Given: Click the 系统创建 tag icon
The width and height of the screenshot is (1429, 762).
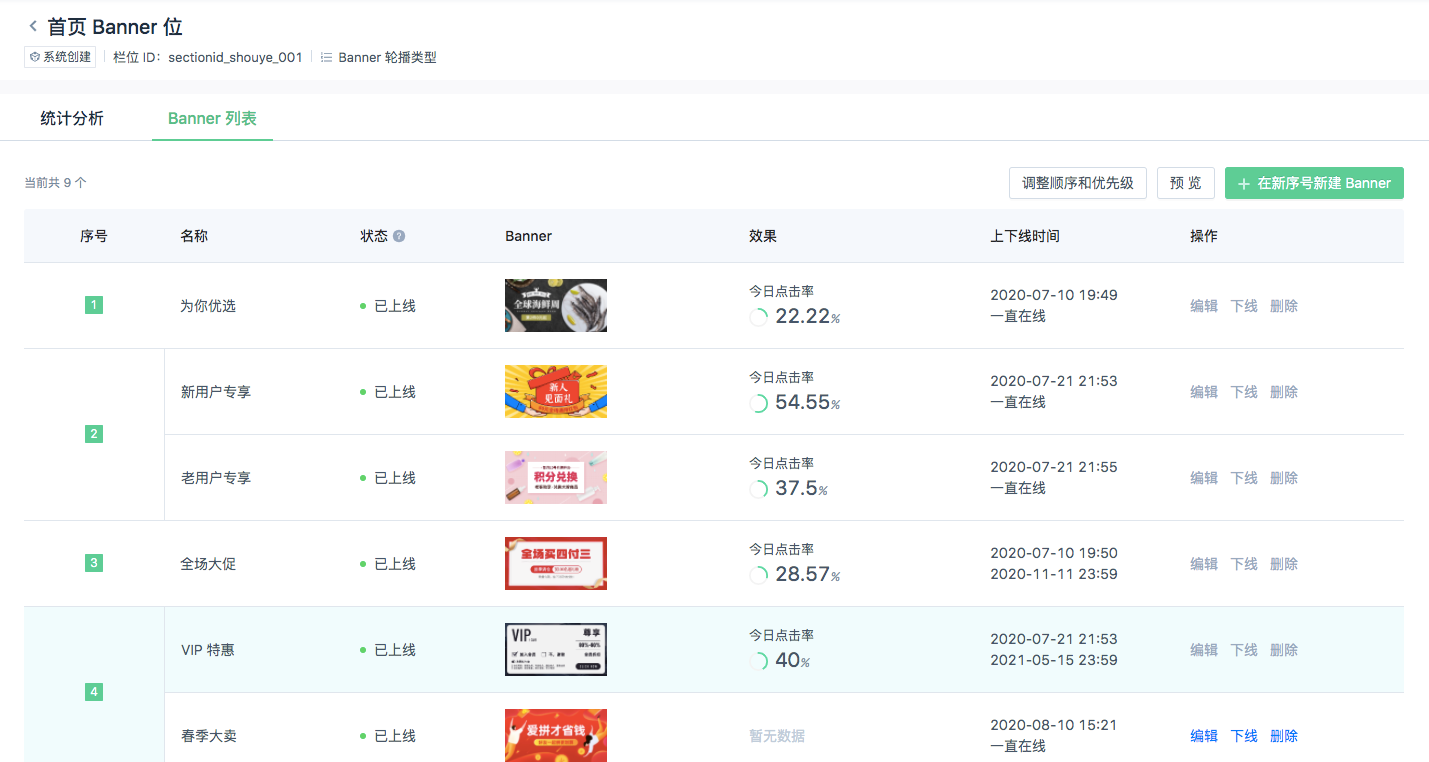Looking at the screenshot, I should (x=35, y=58).
